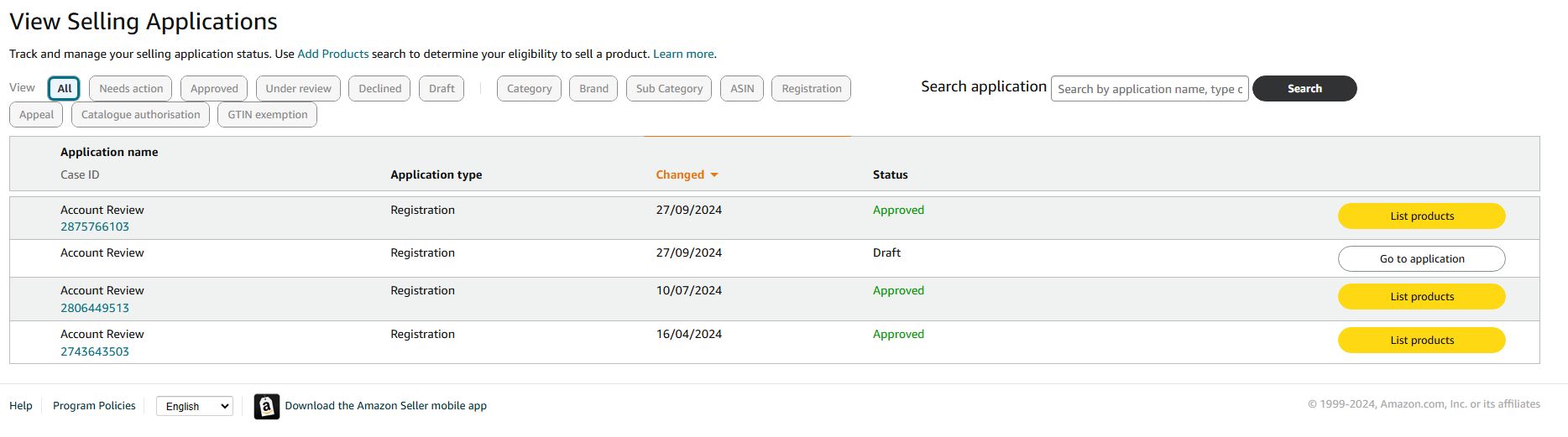The image size is (1568, 437).
Task: Click Go to application for Draft row
Action: [1422, 259]
